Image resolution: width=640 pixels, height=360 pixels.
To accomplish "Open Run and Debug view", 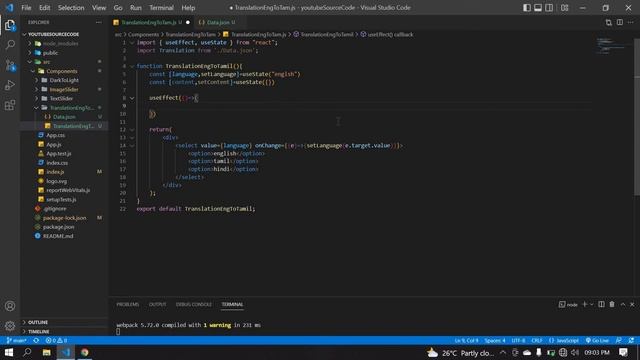I will click(x=10, y=85).
